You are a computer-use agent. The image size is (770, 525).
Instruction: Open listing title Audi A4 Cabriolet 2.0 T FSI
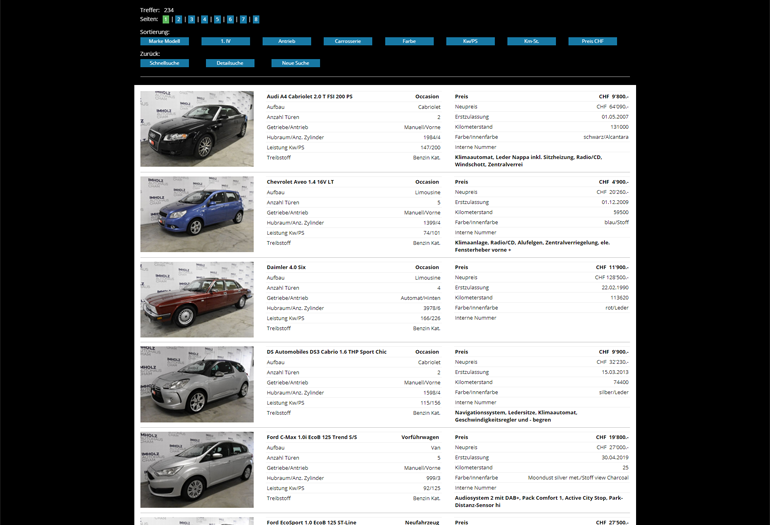[x=309, y=97]
